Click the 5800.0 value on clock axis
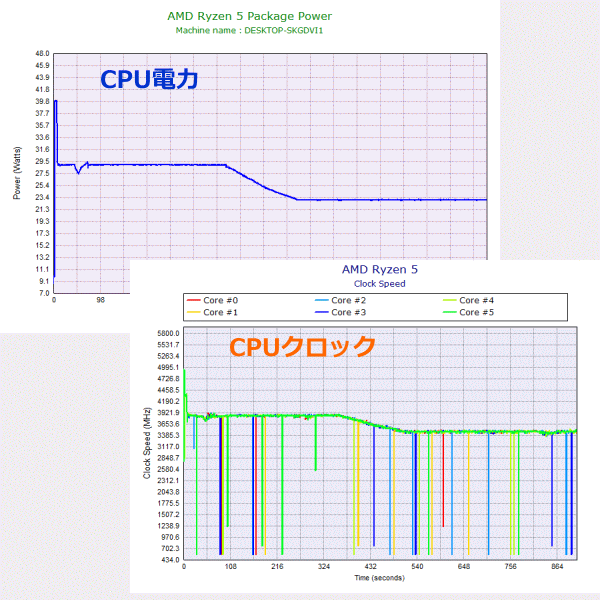This screenshot has width=600, height=600. [168, 333]
